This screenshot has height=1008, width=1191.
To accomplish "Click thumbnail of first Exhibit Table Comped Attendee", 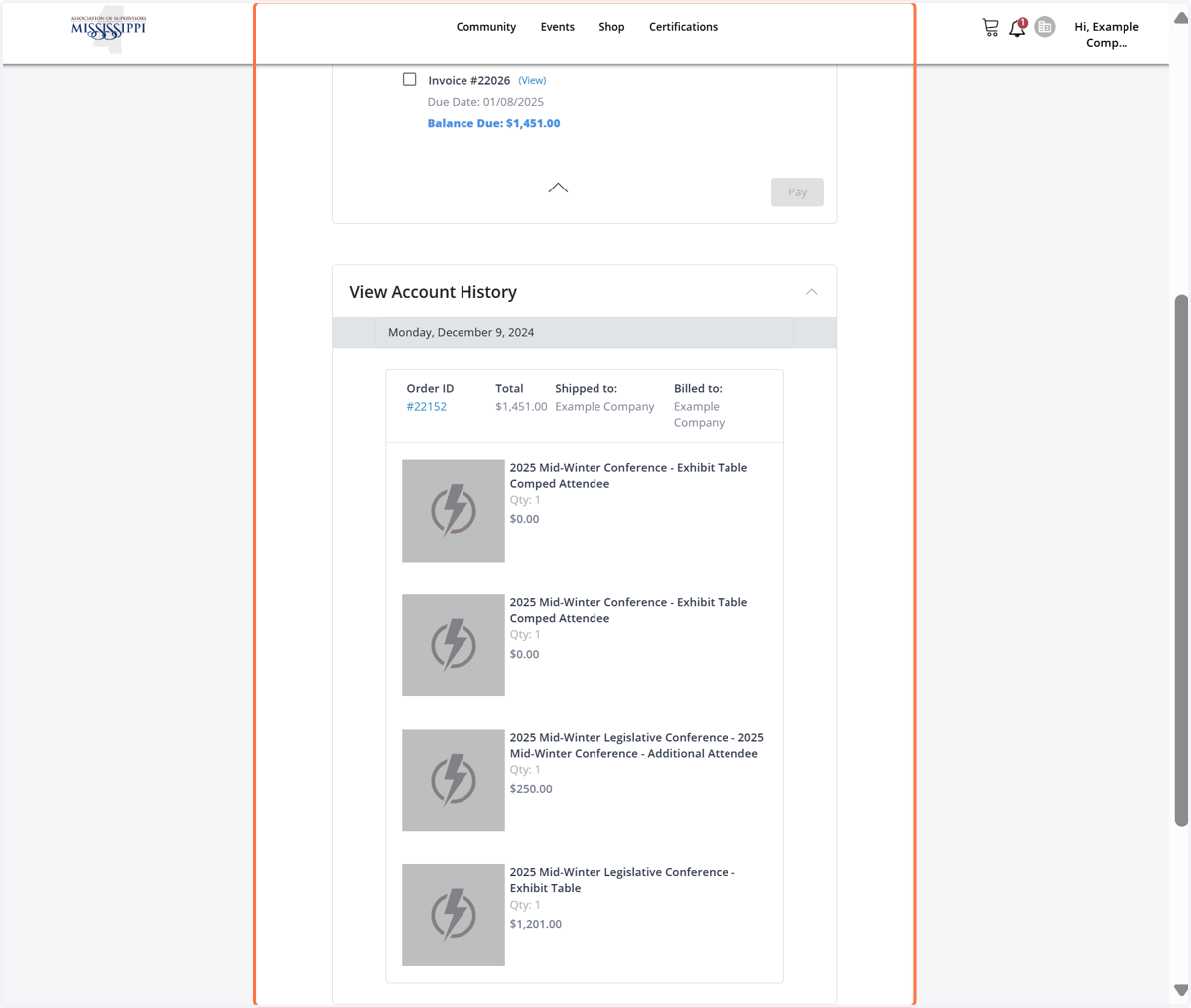I will pyautogui.click(x=454, y=511).
